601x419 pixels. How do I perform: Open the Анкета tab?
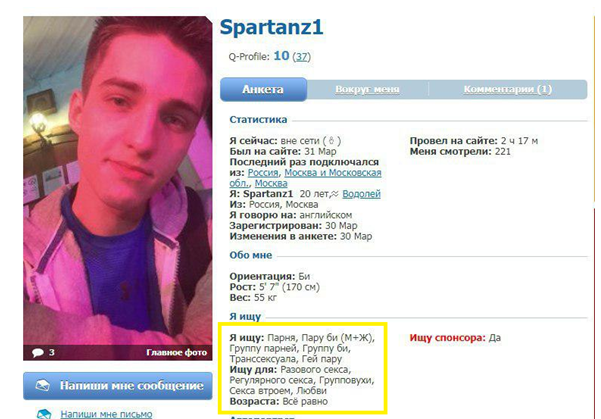(263, 89)
